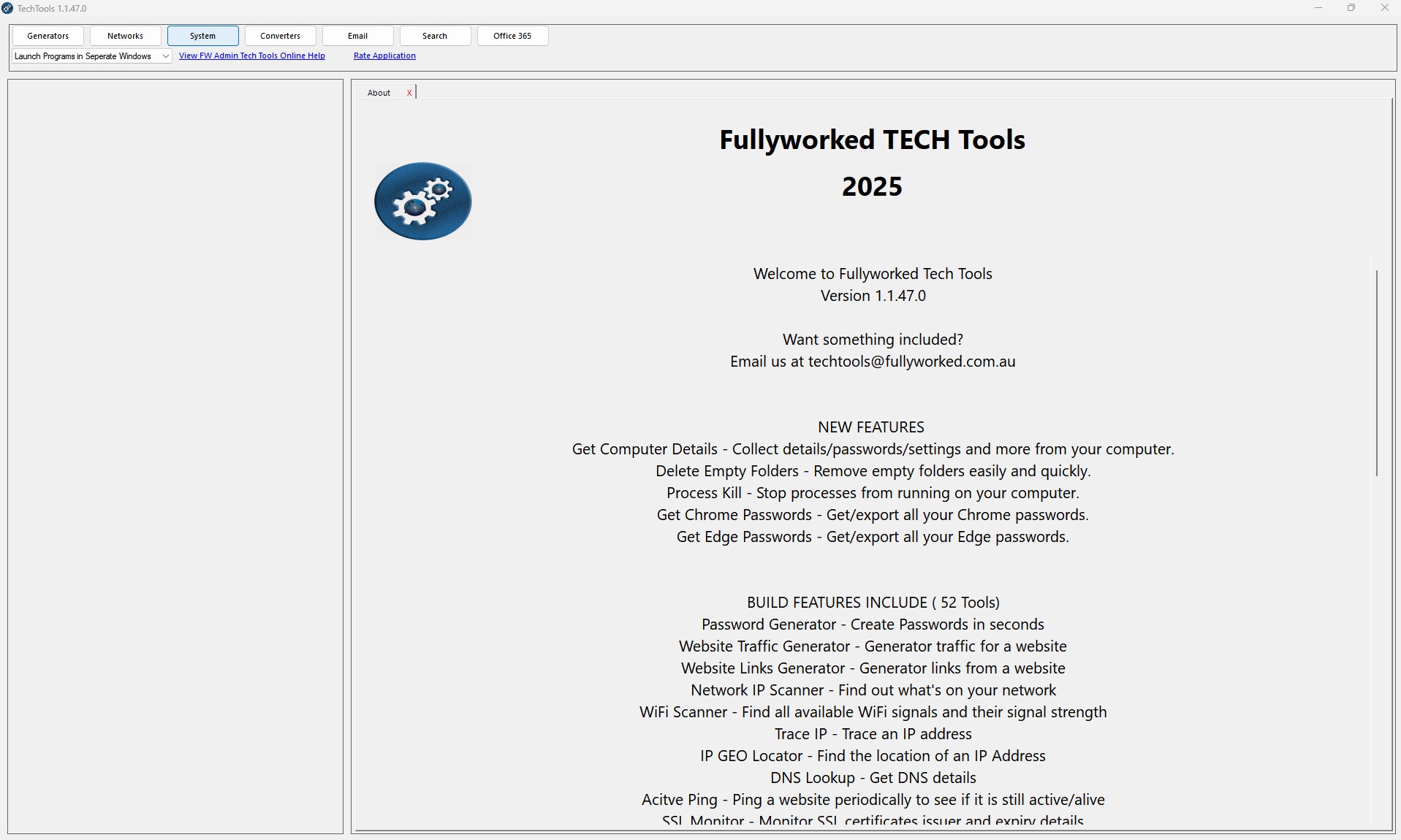This screenshot has width=1401, height=840.
Task: Open the Email tools category
Action: click(x=358, y=36)
